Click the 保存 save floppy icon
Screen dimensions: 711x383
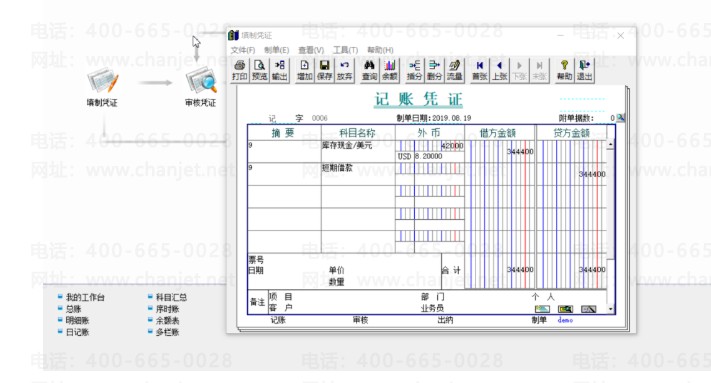coord(324,71)
